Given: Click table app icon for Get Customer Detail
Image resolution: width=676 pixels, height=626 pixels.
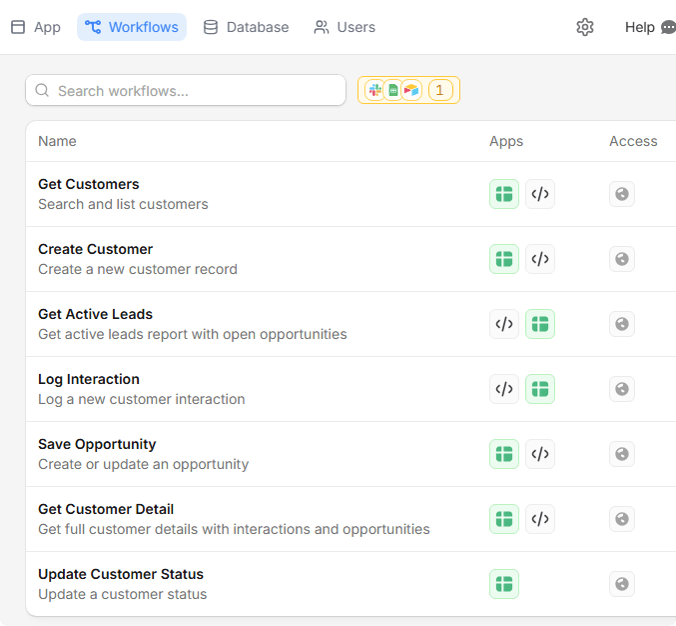Looking at the screenshot, I should click(504, 519).
